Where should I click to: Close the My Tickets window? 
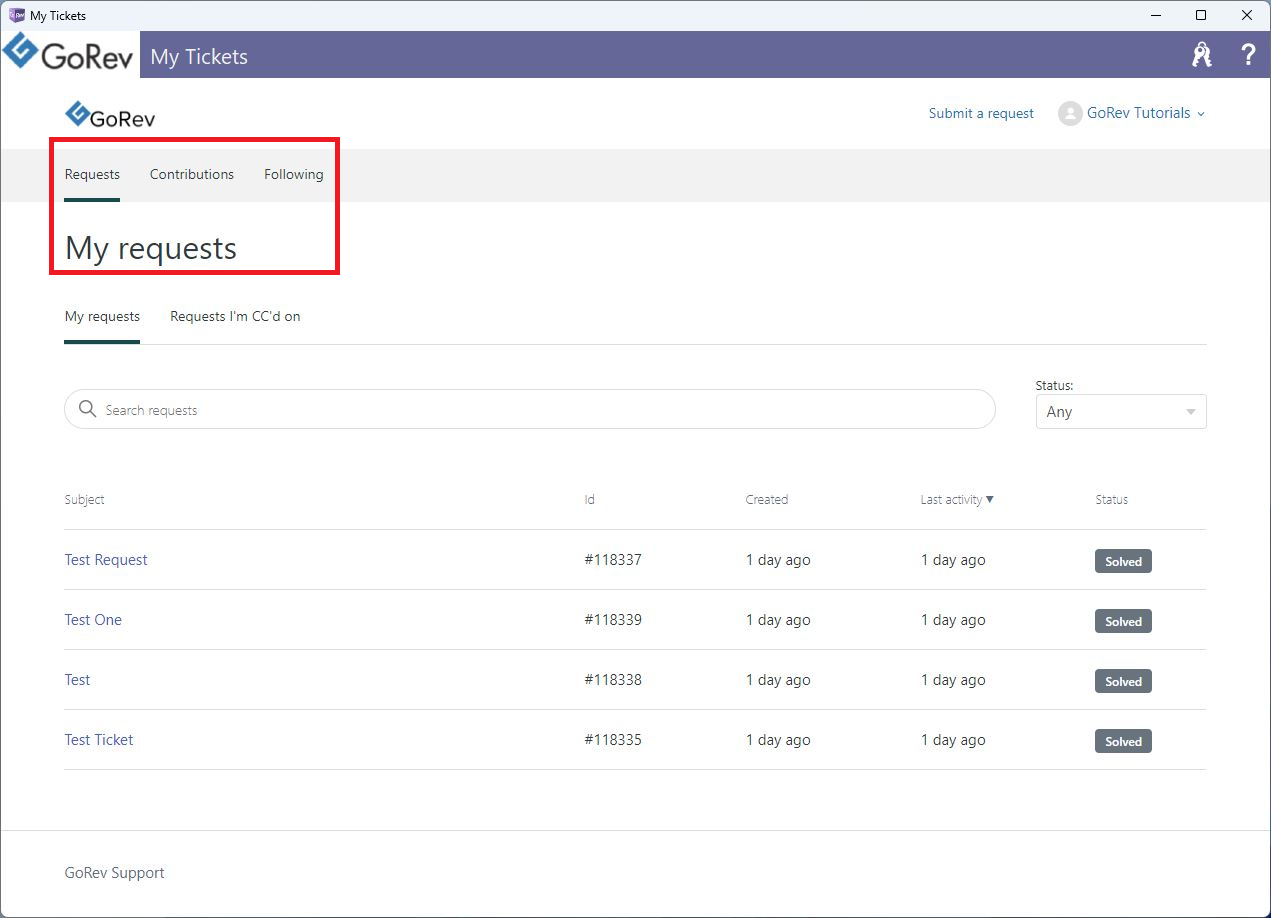(x=1247, y=15)
